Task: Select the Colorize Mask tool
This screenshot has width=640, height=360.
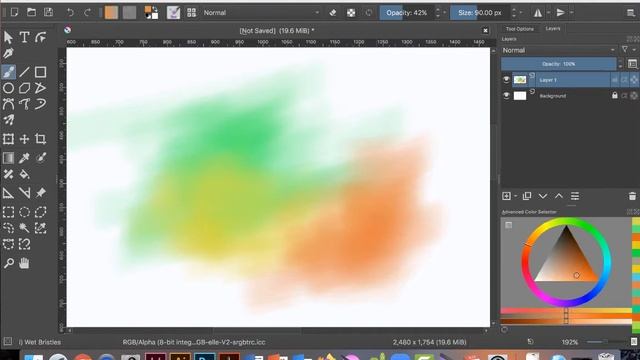Action: click(x=40, y=158)
